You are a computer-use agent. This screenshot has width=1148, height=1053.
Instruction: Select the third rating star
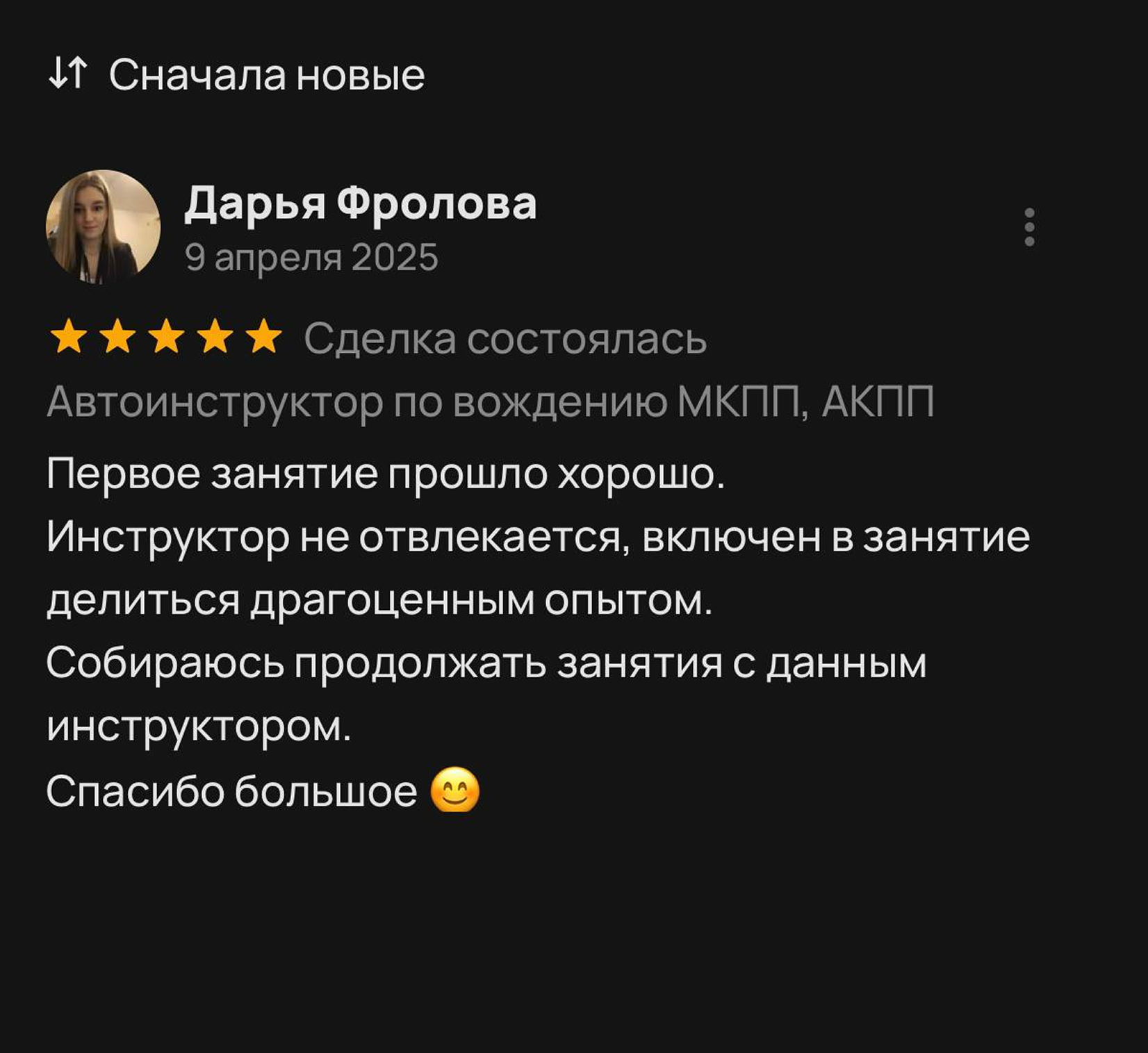click(166, 338)
